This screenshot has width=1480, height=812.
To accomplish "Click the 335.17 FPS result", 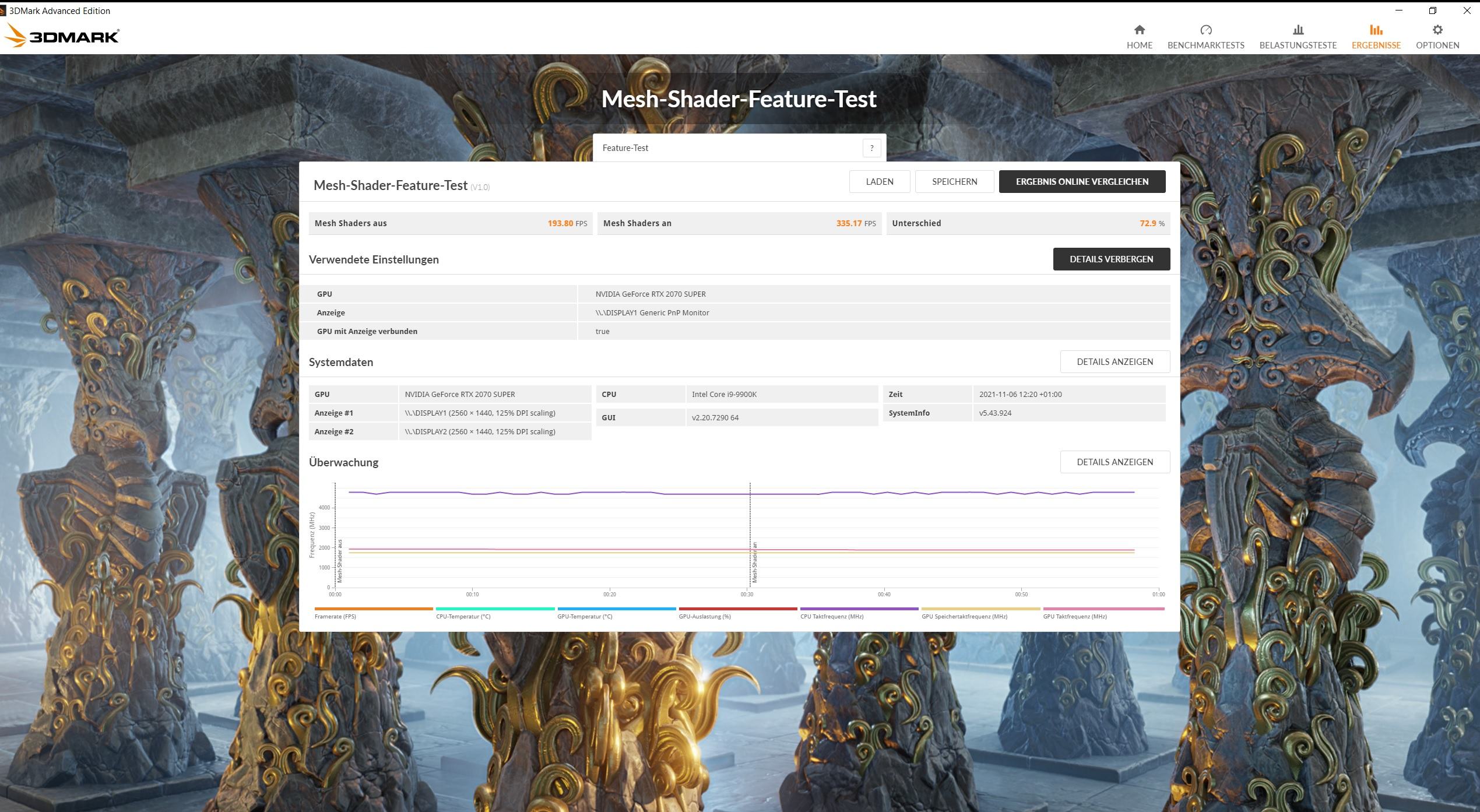I will tap(856, 223).
